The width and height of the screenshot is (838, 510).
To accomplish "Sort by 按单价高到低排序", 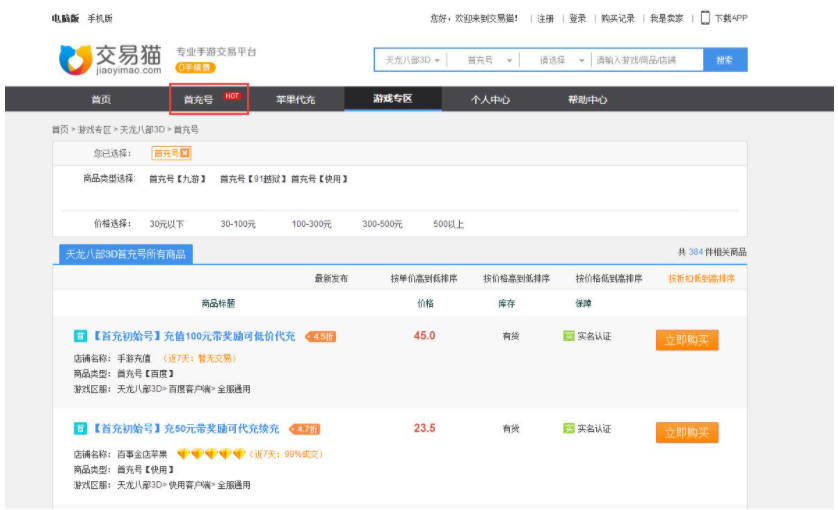I will 424,279.
